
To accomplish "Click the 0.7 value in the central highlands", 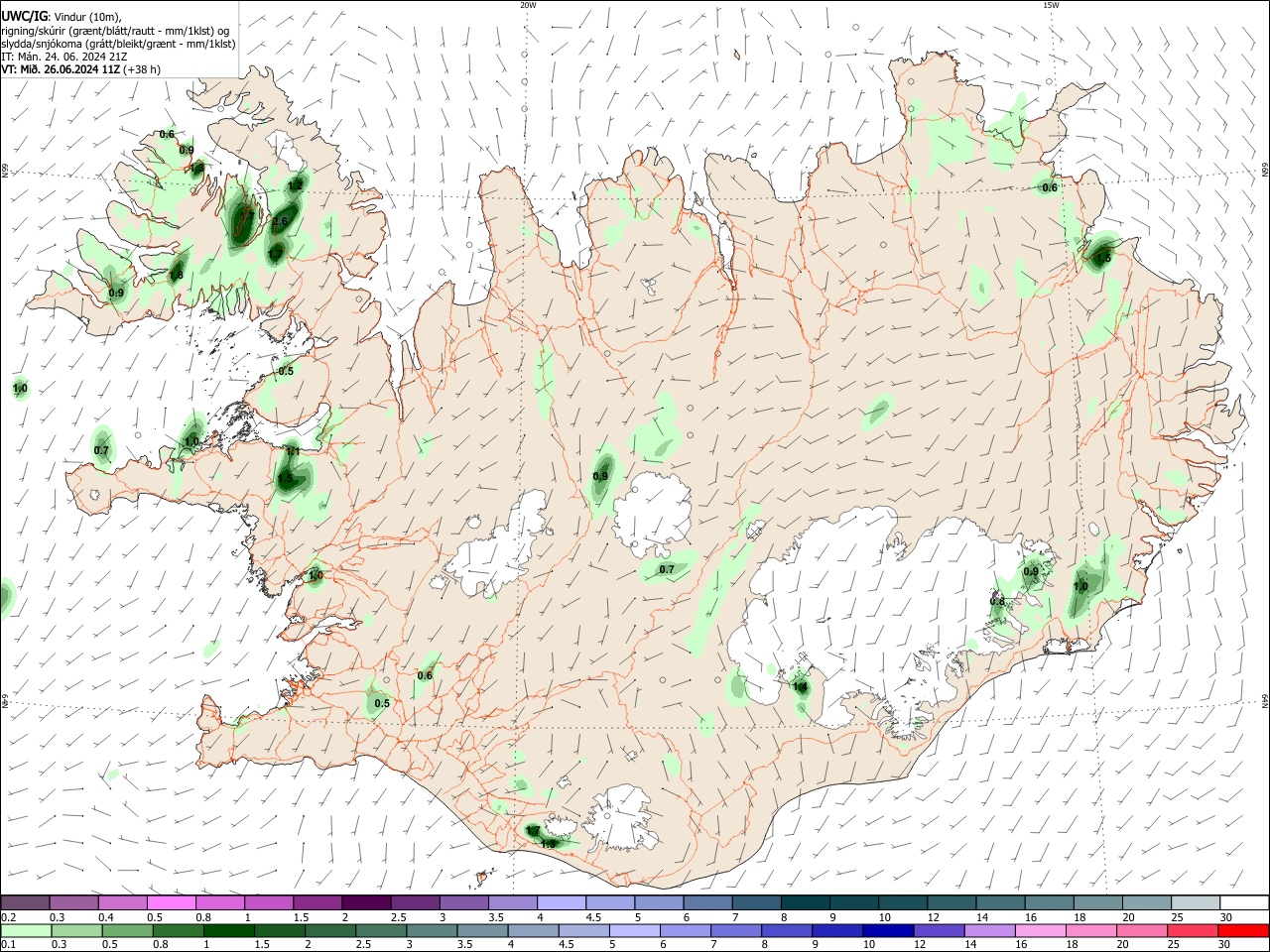I will (x=667, y=569).
